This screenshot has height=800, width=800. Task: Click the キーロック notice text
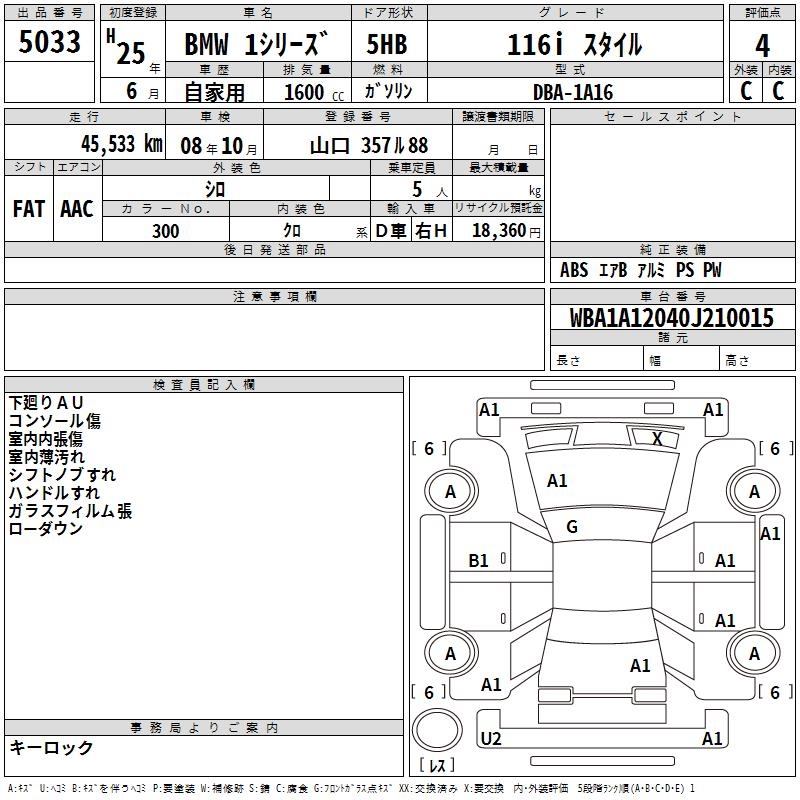[x=51, y=748]
